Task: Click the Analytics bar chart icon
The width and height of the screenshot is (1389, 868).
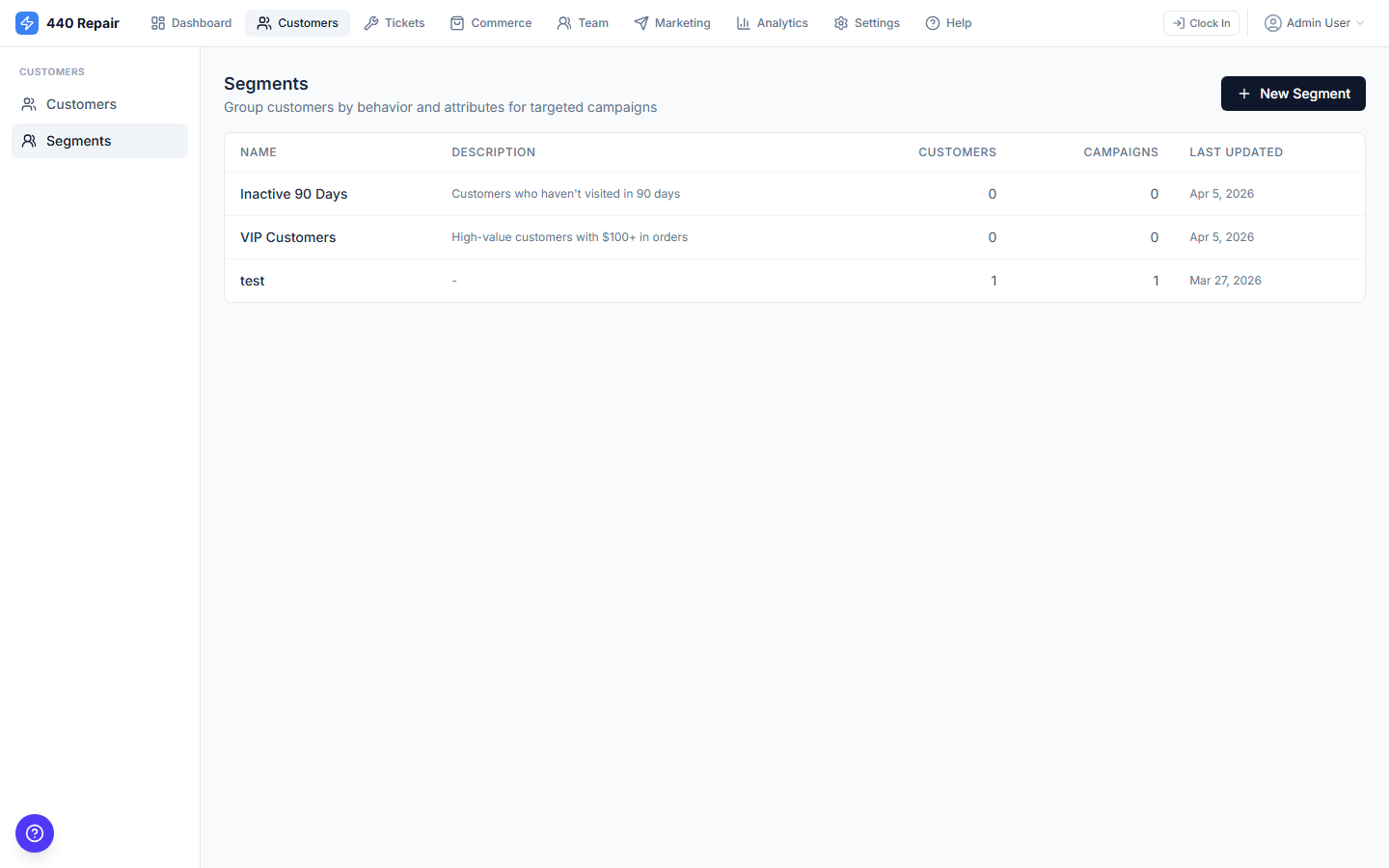Action: (x=744, y=23)
